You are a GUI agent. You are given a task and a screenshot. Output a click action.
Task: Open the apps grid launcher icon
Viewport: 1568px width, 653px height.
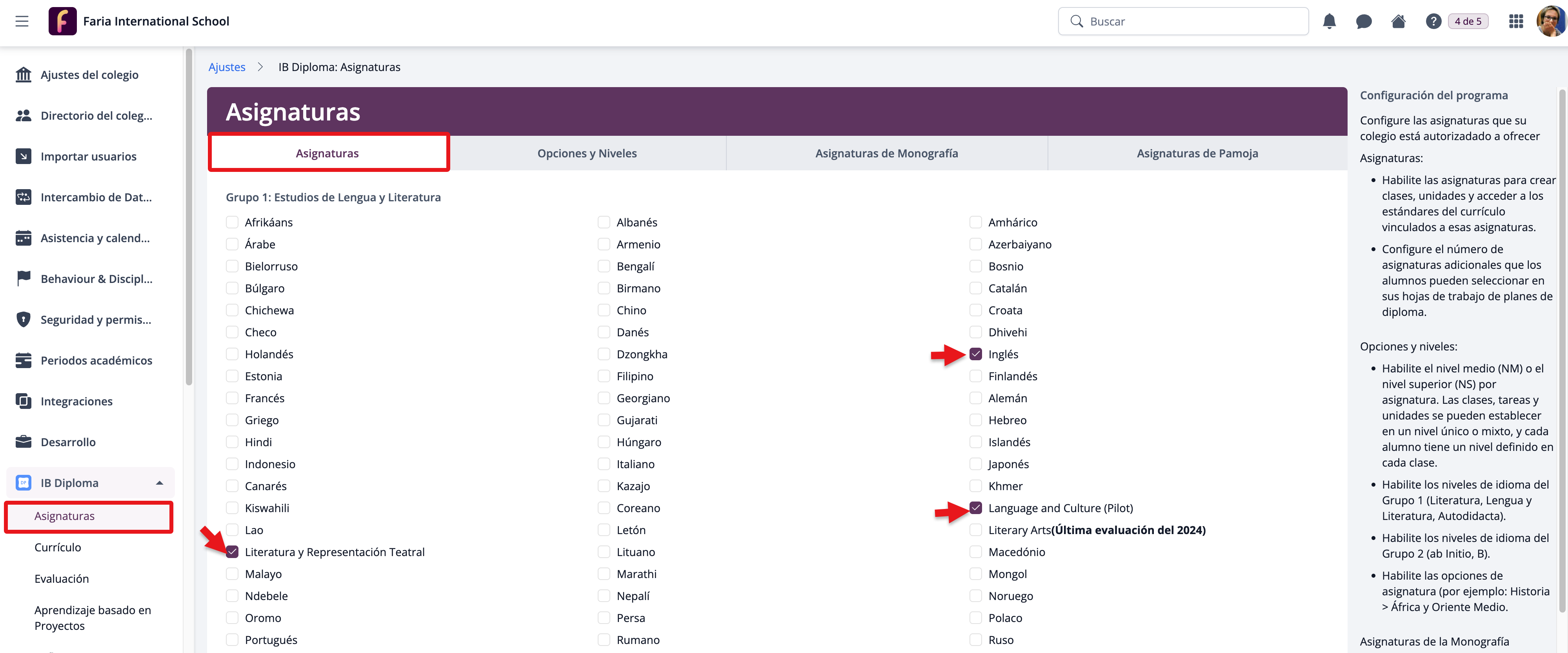coord(1516,21)
